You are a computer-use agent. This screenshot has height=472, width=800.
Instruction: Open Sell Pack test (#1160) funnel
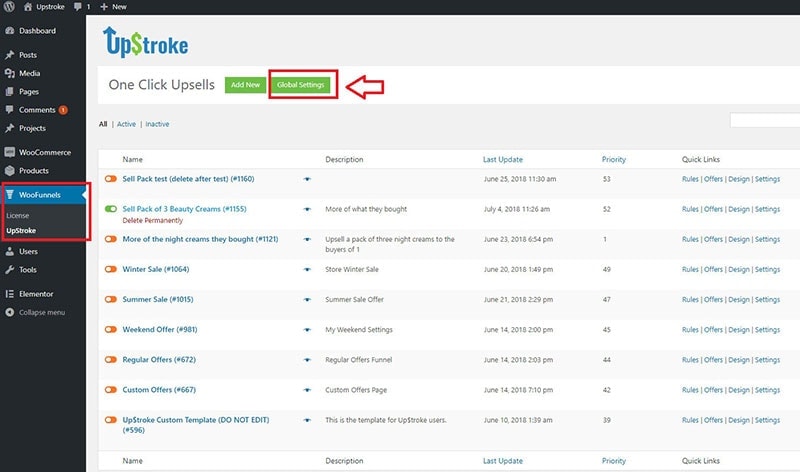(188, 179)
